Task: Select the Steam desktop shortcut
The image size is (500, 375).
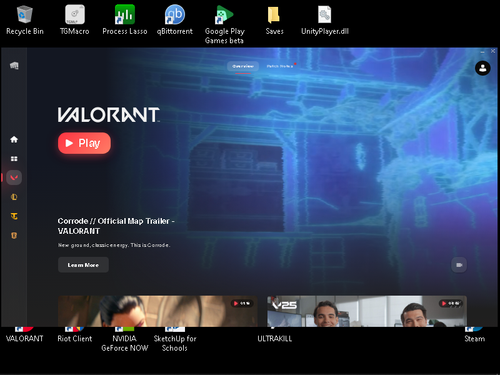Action: [x=475, y=335]
